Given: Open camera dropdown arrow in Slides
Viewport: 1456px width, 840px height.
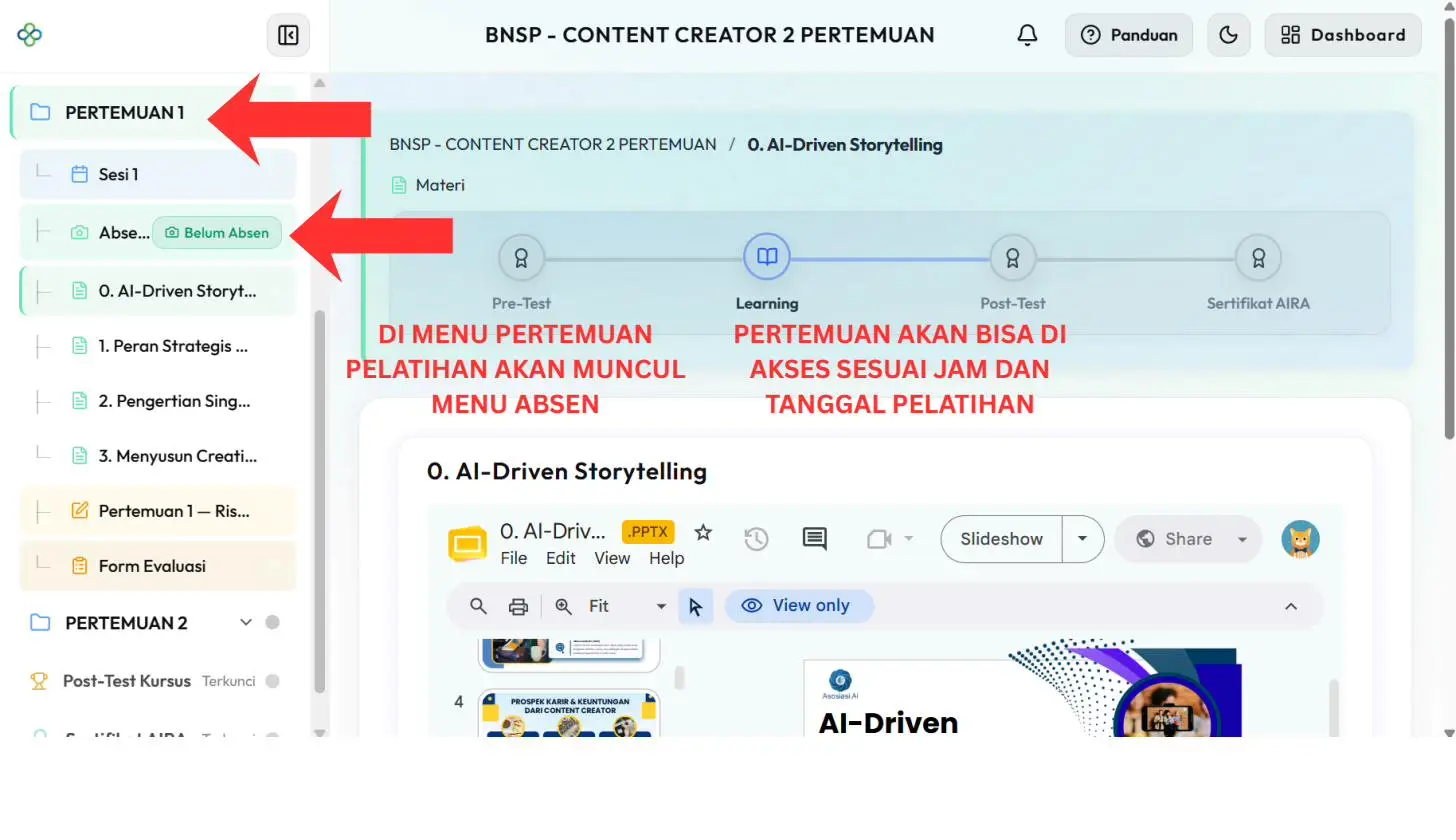Looking at the screenshot, I should pyautogui.click(x=909, y=539).
